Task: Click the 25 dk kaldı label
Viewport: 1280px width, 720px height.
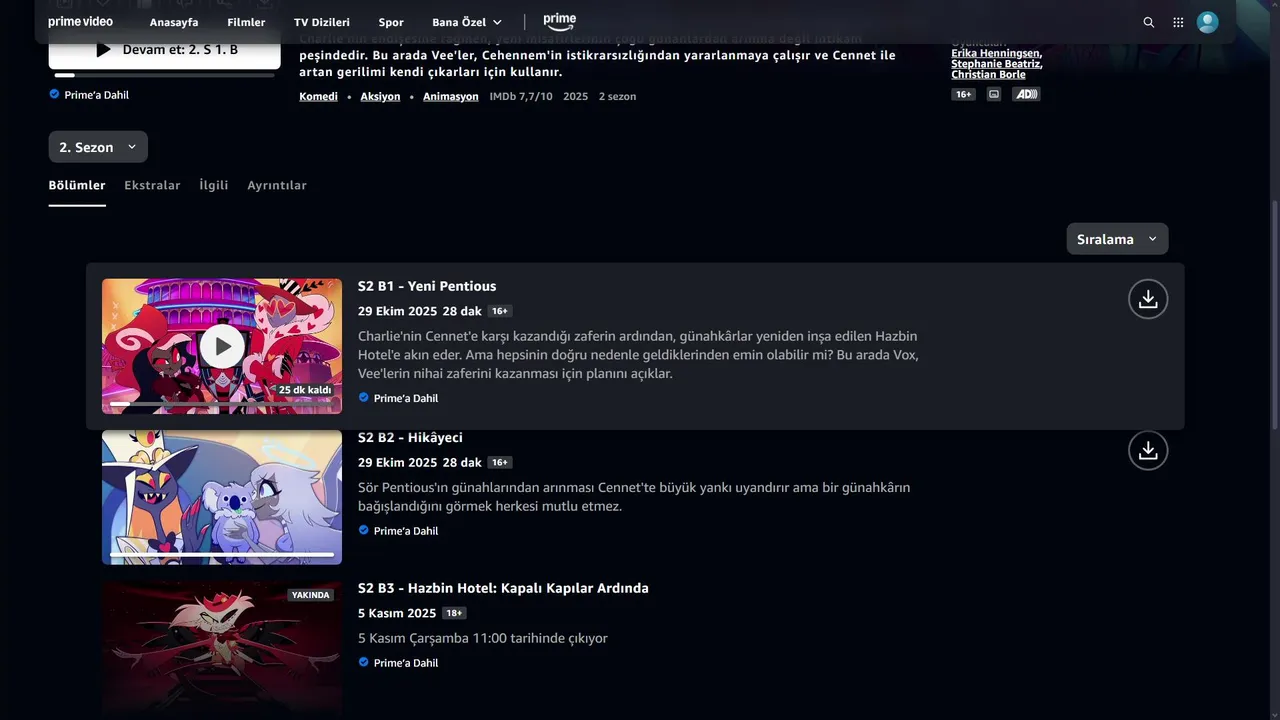Action: (x=305, y=390)
